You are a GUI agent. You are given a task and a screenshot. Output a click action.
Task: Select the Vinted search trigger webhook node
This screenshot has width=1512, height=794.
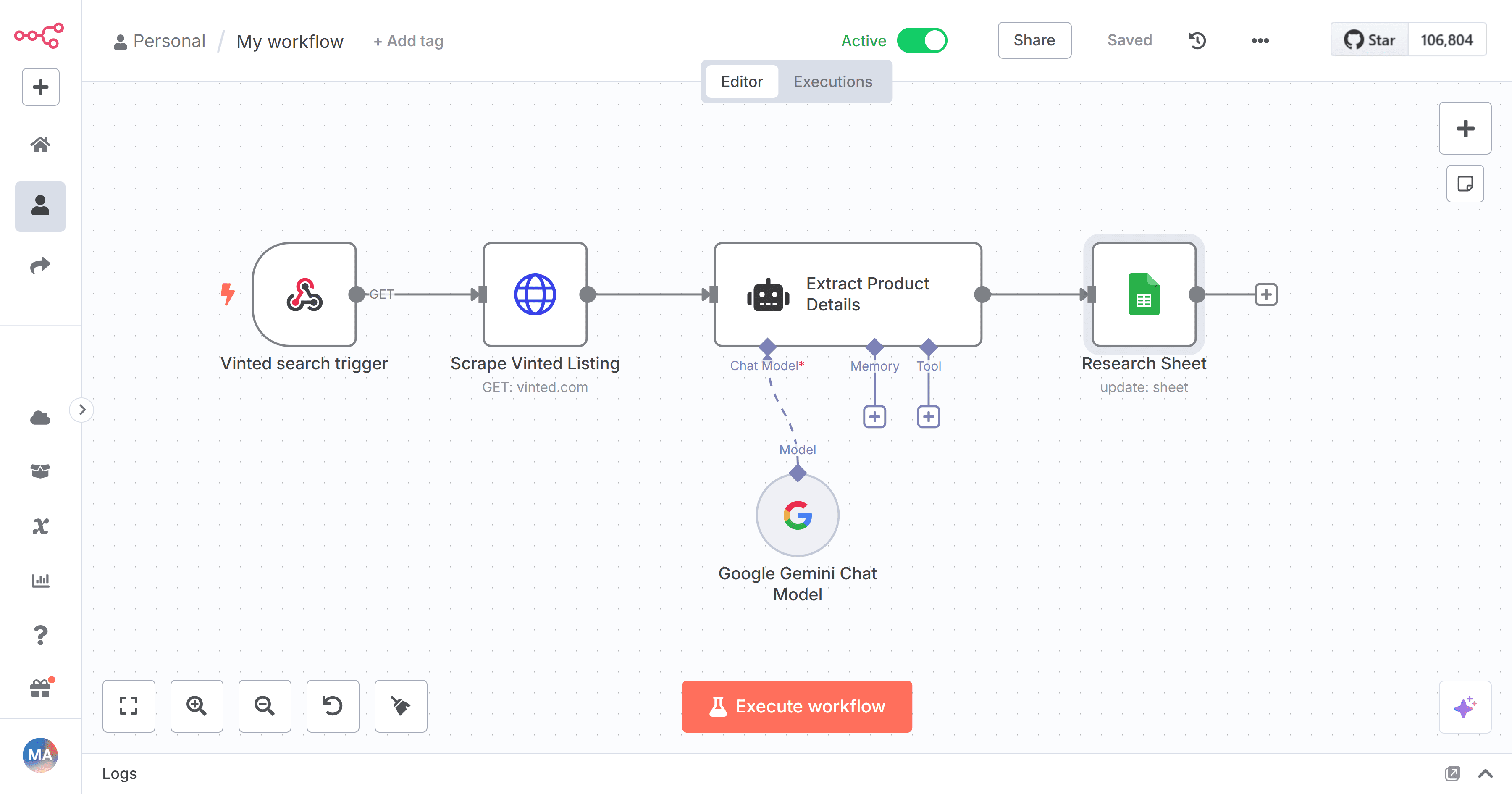(x=304, y=294)
